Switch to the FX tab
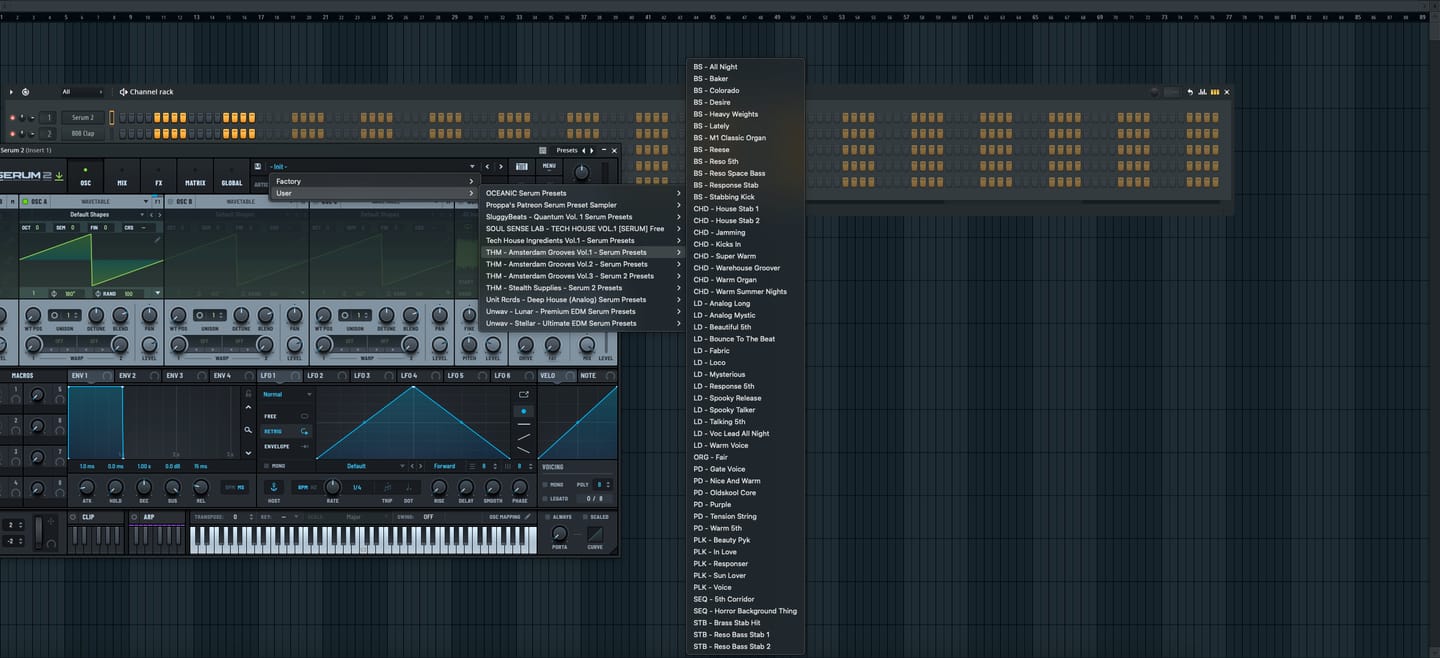Image resolution: width=1440 pixels, height=658 pixels. tap(158, 176)
